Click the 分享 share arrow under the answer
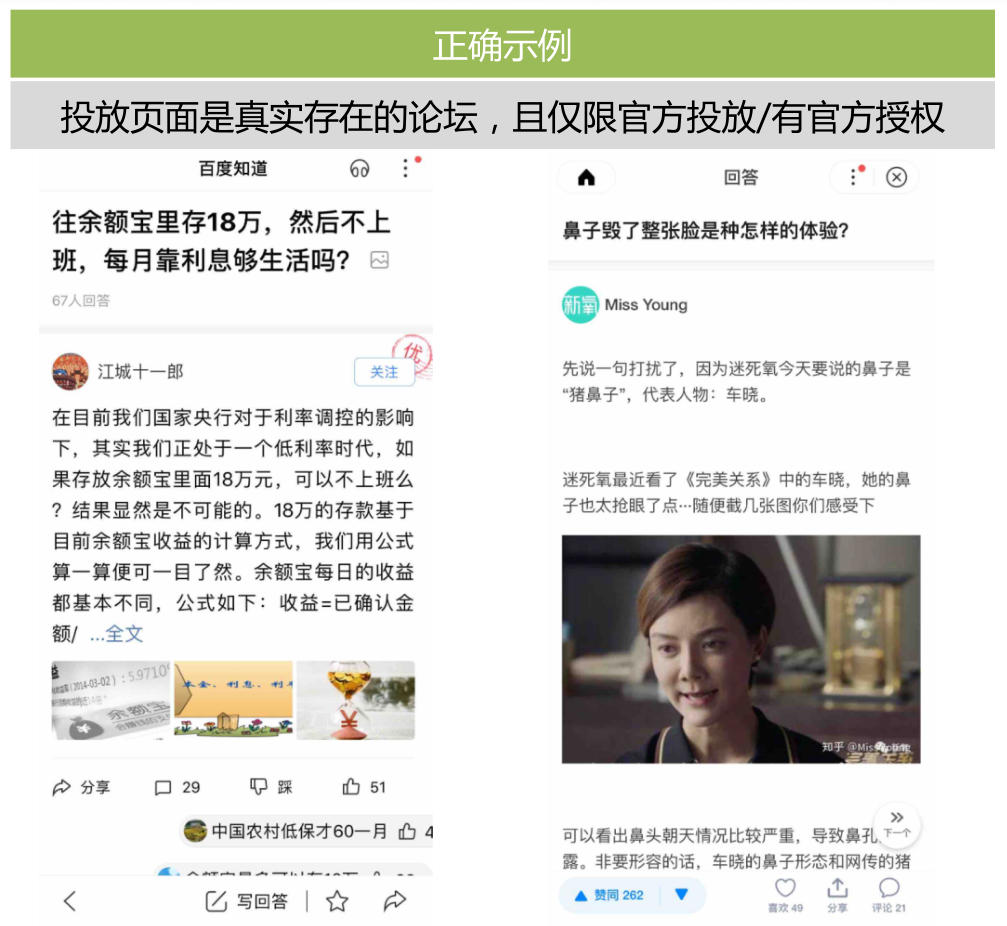The image size is (1007, 926). 62,787
